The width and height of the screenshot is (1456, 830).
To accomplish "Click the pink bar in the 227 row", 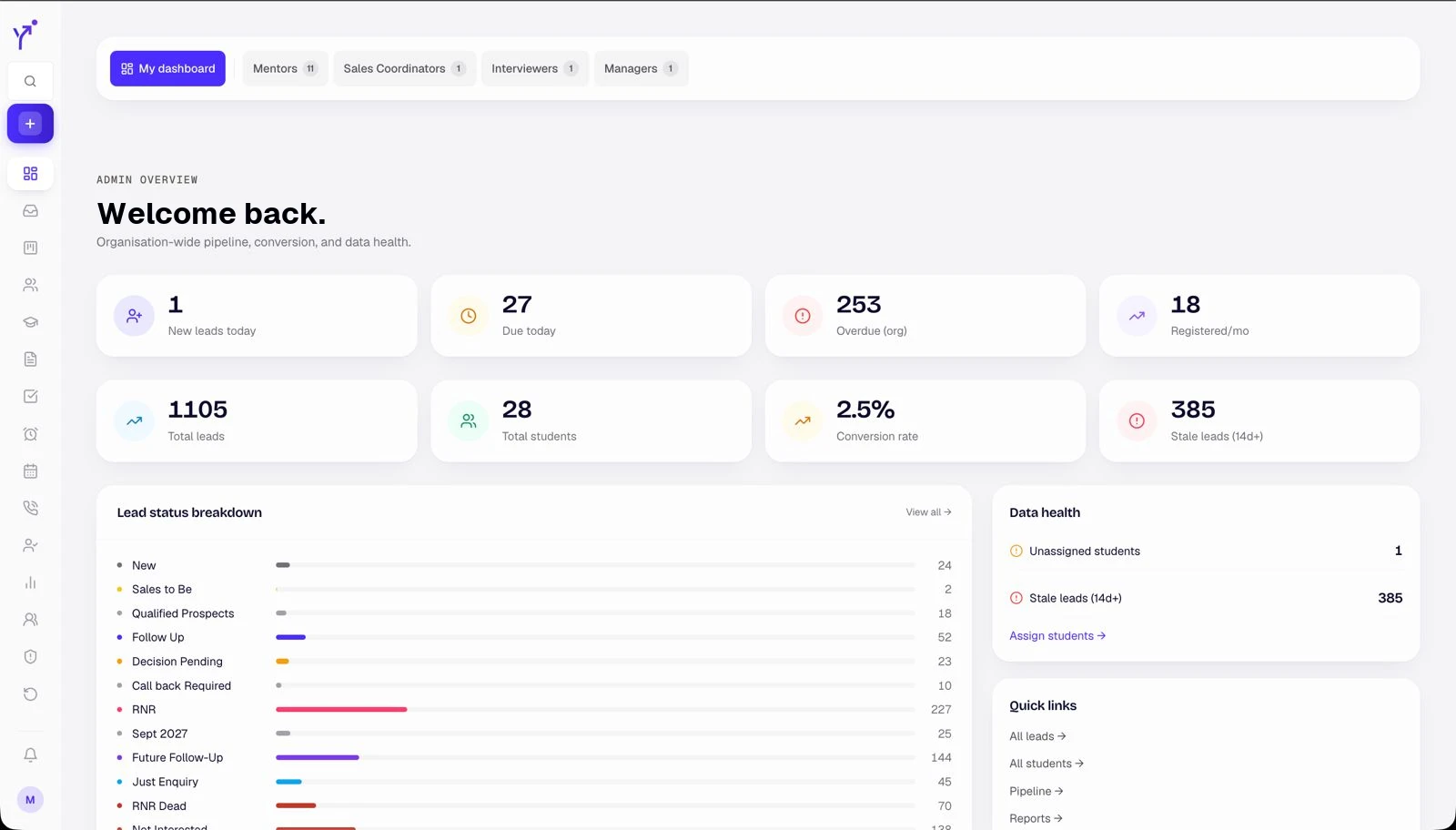I will tap(341, 709).
